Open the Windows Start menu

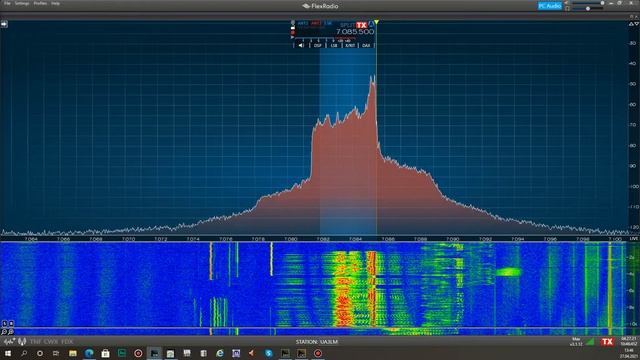click(x=7, y=353)
